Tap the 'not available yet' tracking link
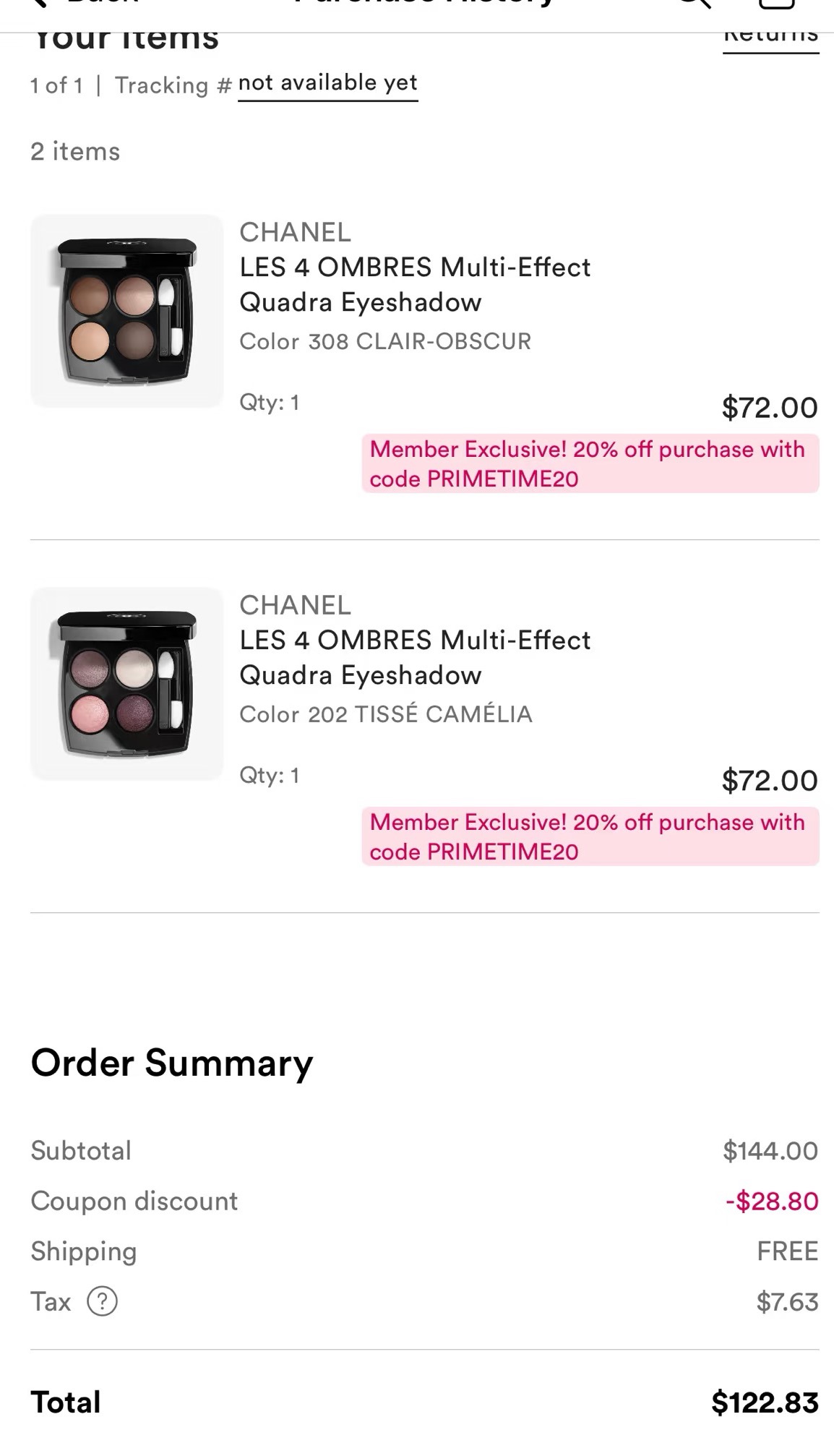Image resolution: width=834 pixels, height=1456 pixels. (327, 83)
